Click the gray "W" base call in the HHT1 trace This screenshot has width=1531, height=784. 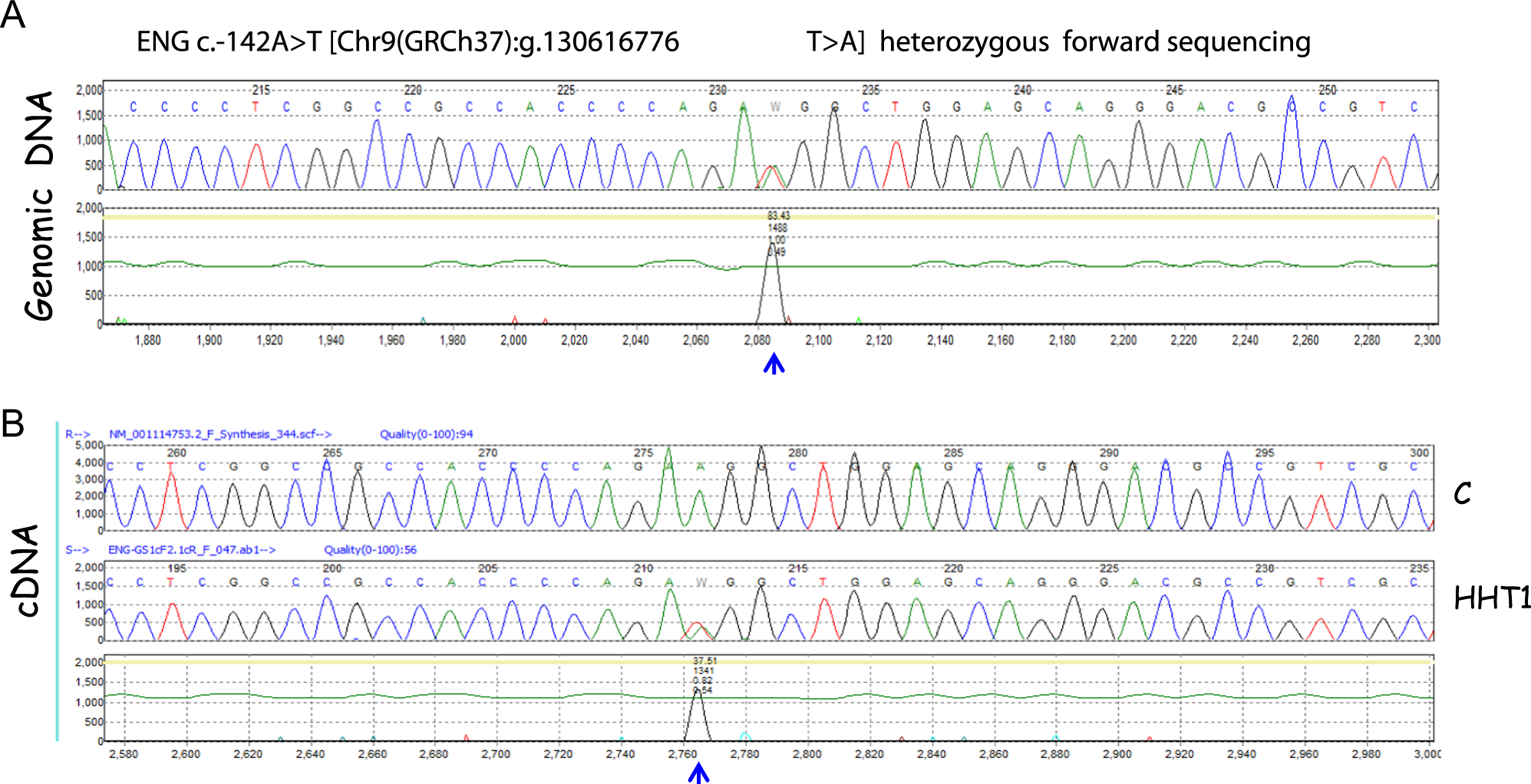pos(701,583)
